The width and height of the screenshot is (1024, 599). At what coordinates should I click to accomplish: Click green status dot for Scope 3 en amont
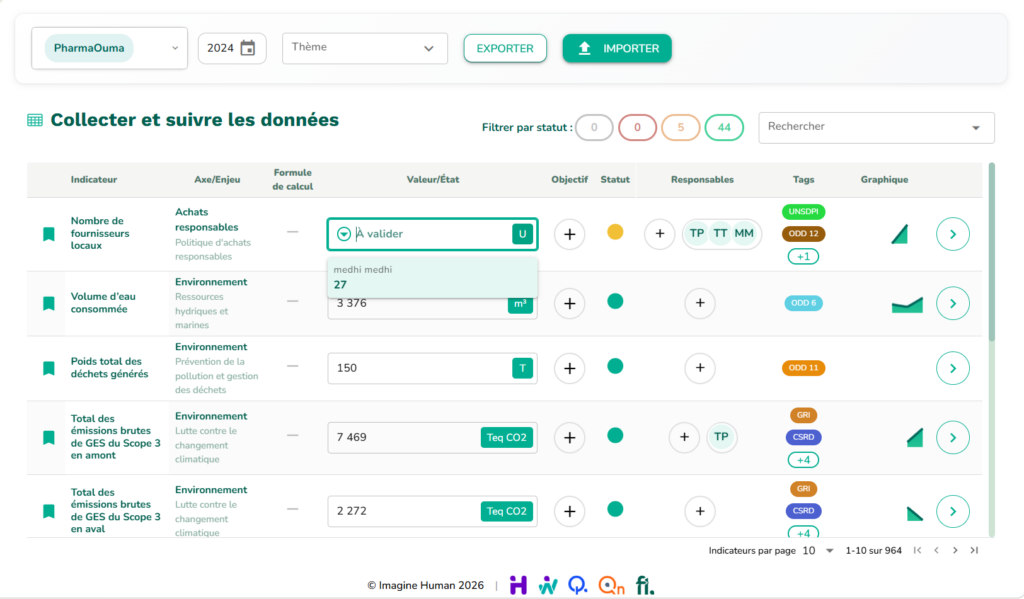tap(615, 436)
